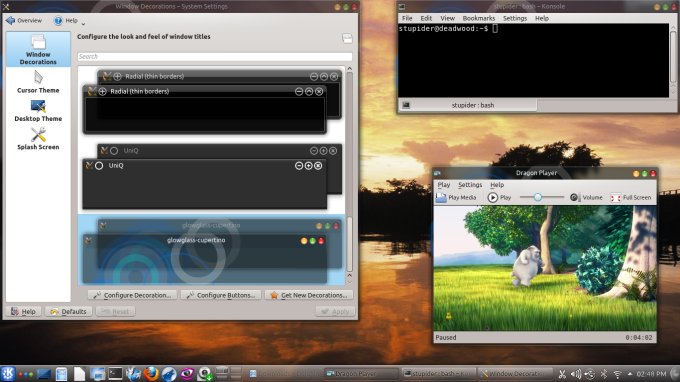
Task: Go back to System Settings Overview
Action: 24,20
